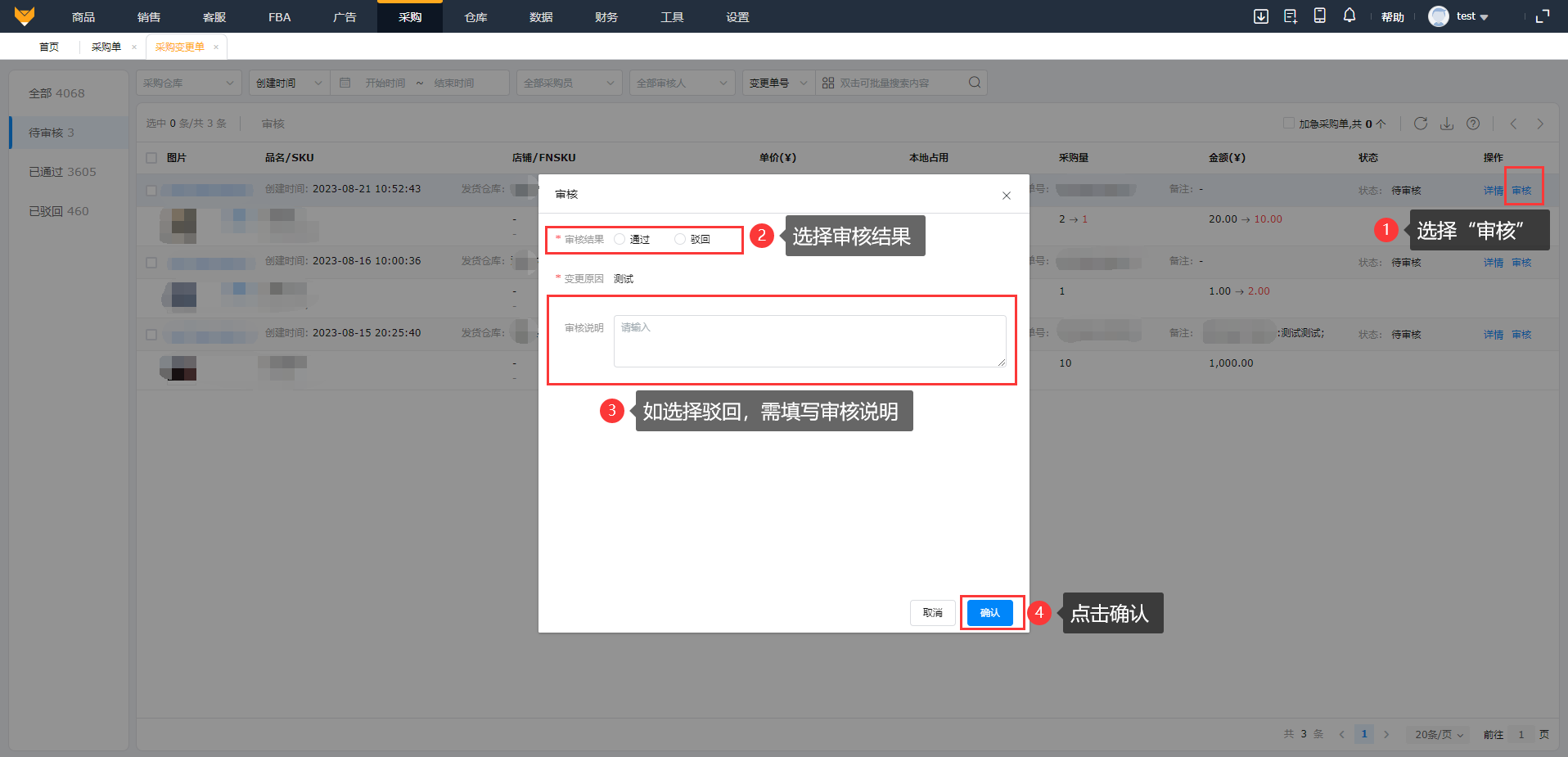The image size is (1568, 757).
Task: Open the 财务 menu
Action: tap(606, 16)
